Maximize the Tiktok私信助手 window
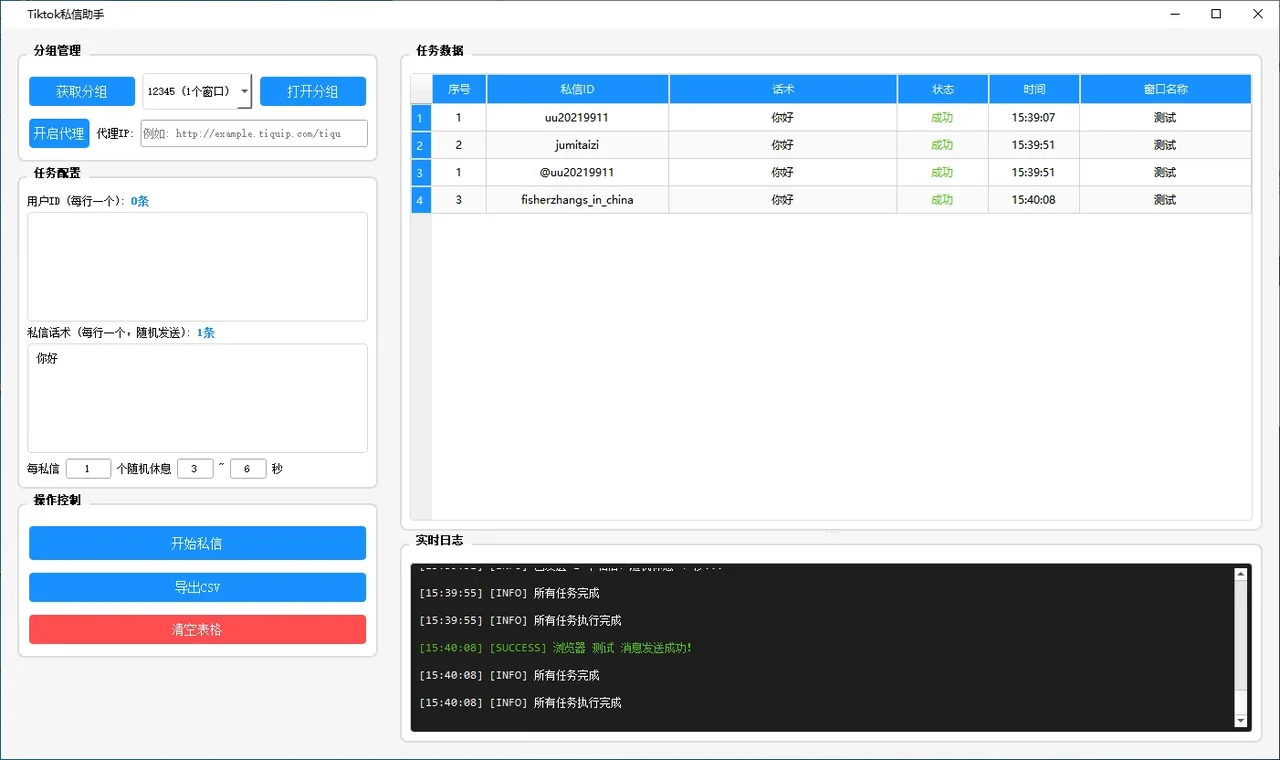This screenshot has width=1280, height=760. [x=1216, y=14]
